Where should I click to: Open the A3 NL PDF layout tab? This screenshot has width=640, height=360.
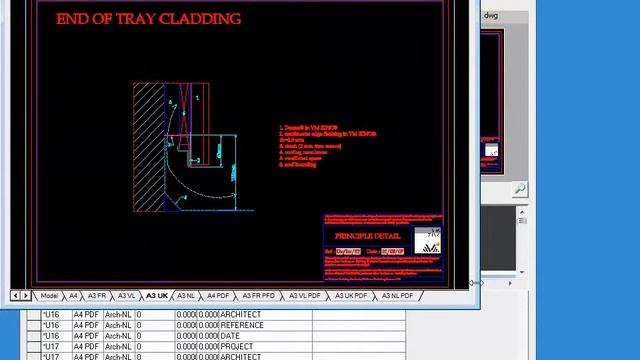pos(398,296)
